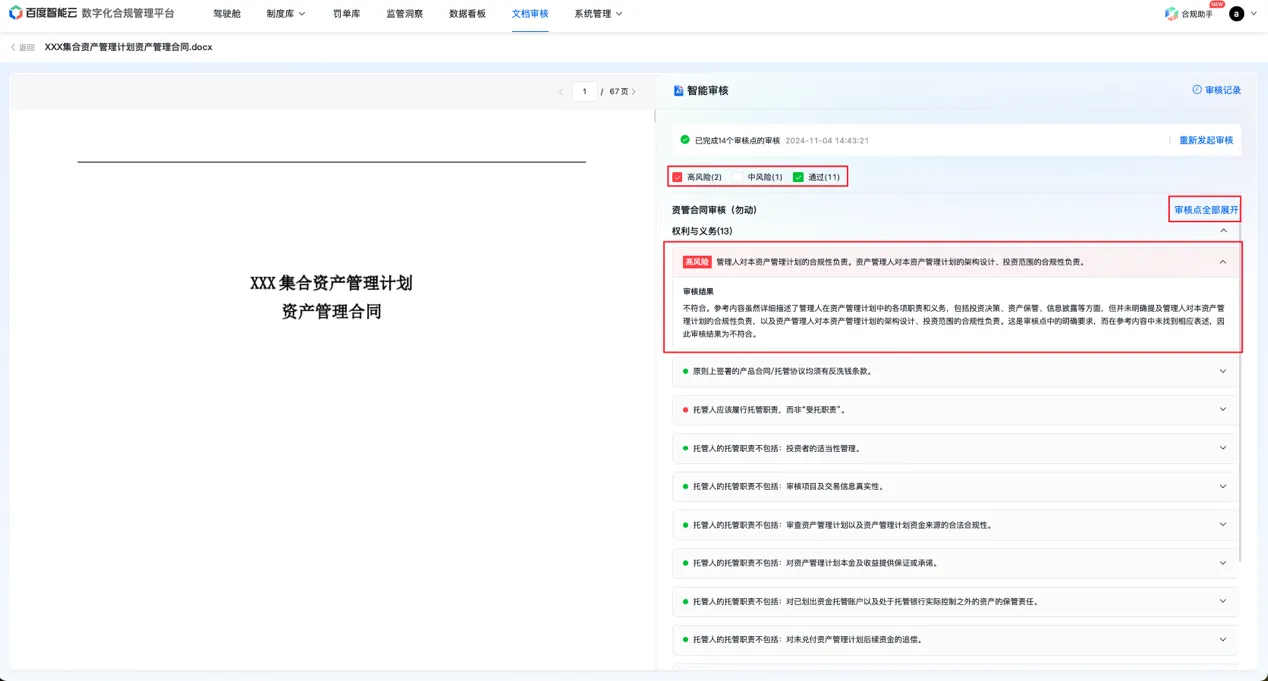Screen dimensions: 1268x681
Task: Toggle the 高风险(2) checkbox
Action: [x=677, y=177]
